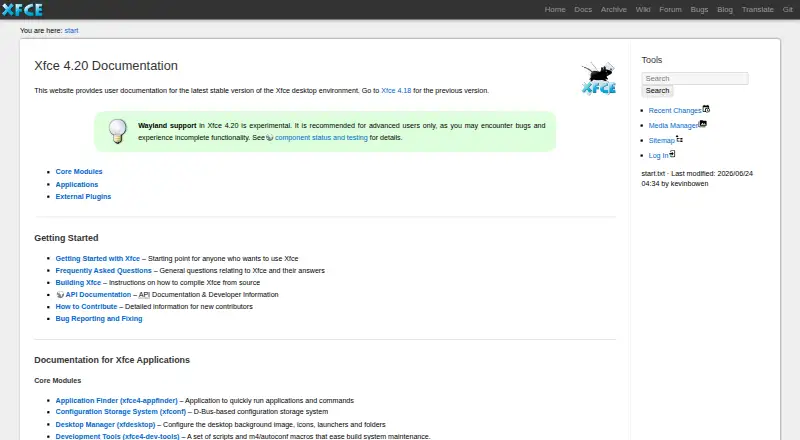Open the Building Xfce link

[78, 283]
